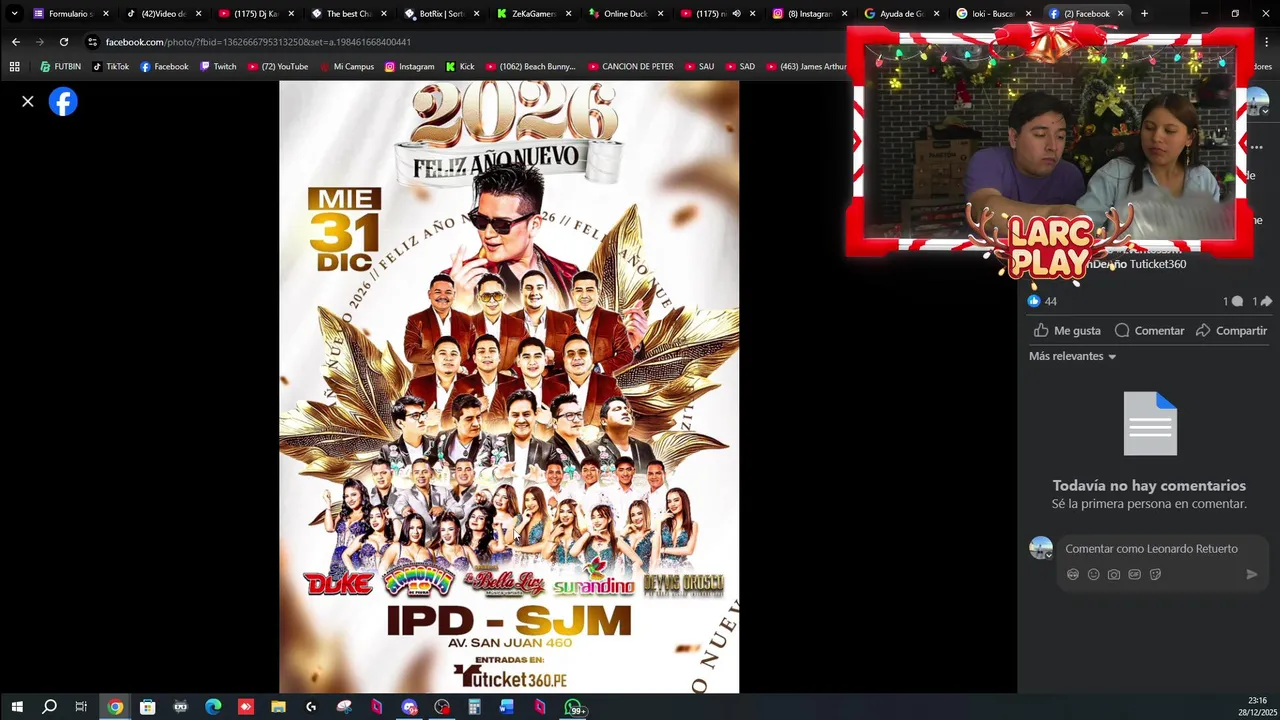Open the tab search dropdown arrow

coord(14,14)
